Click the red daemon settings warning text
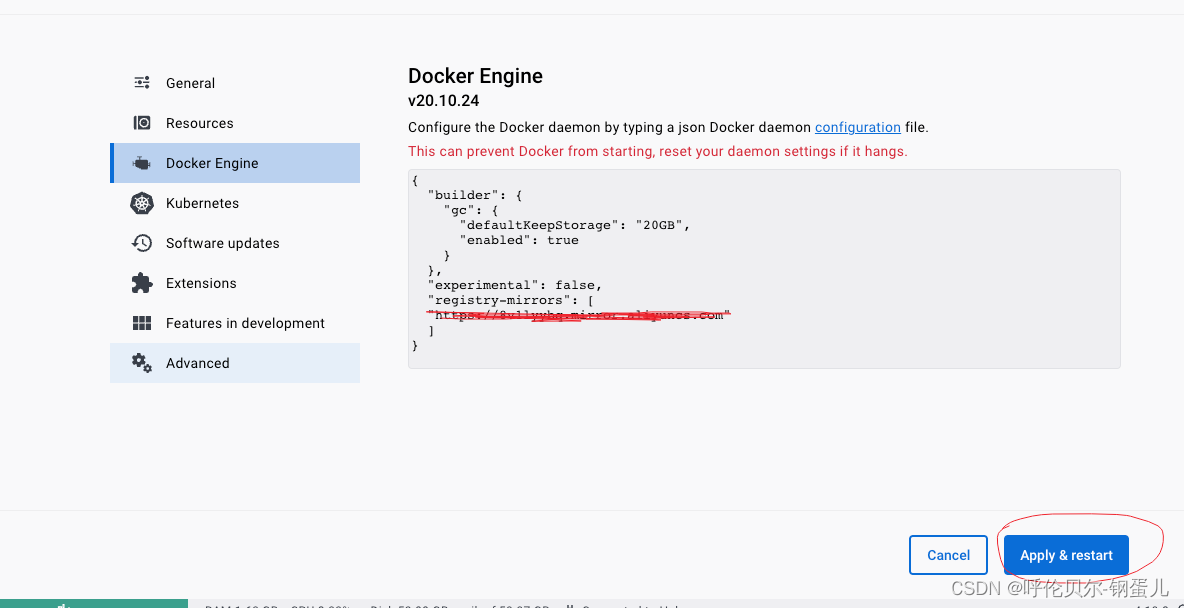Image resolution: width=1184 pixels, height=608 pixels. pos(658,151)
